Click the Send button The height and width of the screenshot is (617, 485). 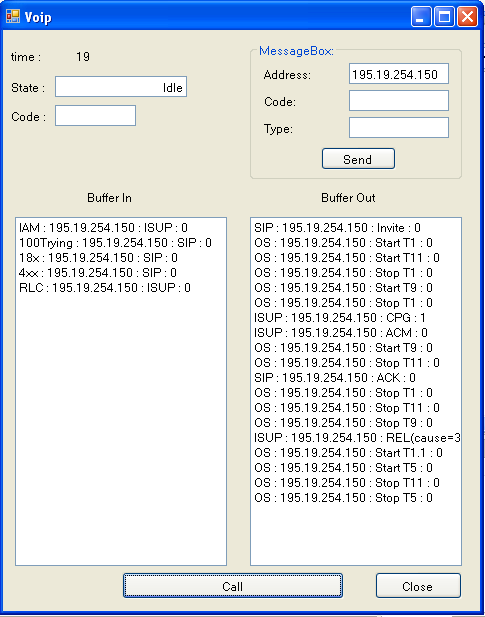[x=358, y=159]
